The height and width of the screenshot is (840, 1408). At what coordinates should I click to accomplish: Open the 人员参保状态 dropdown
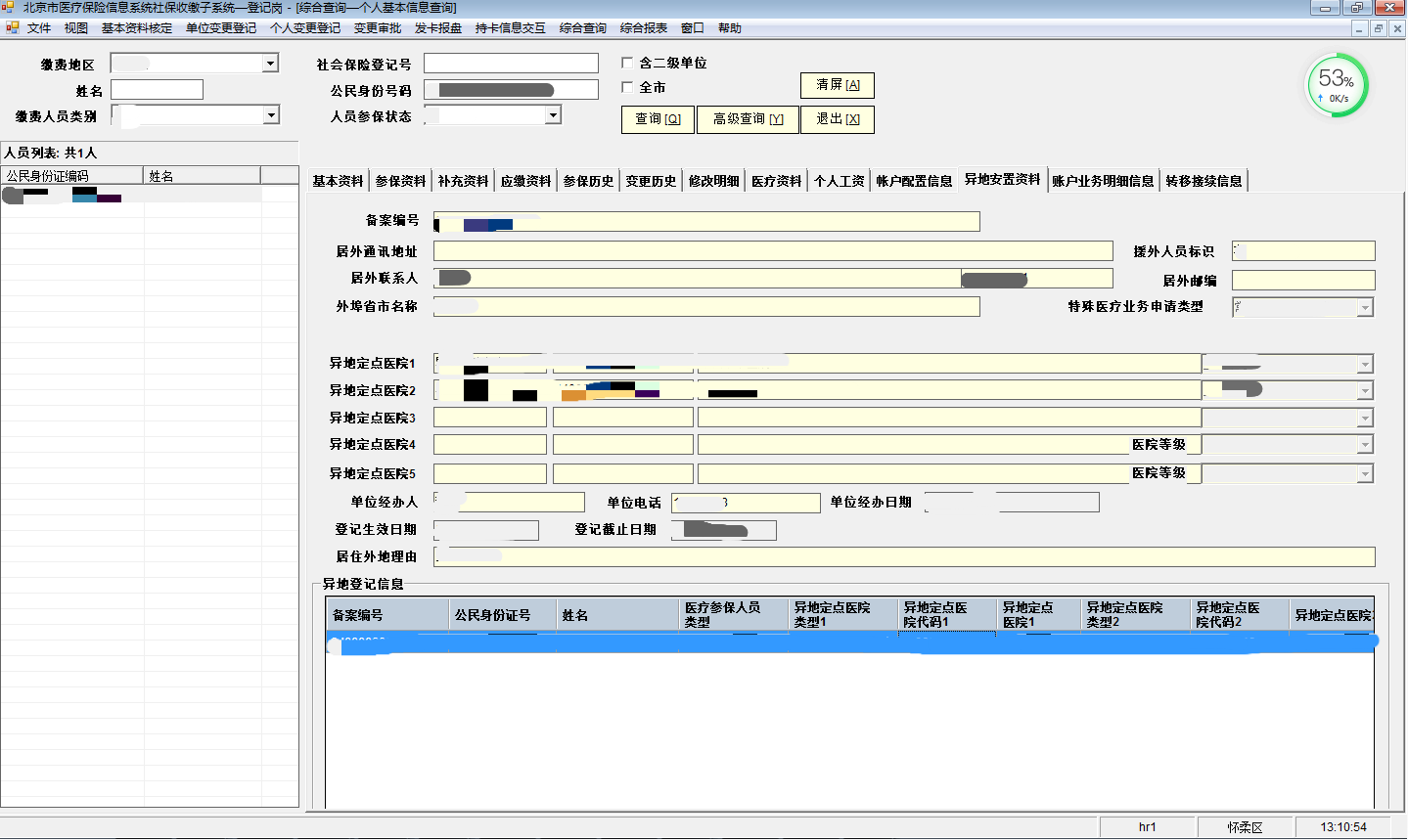pos(553,115)
